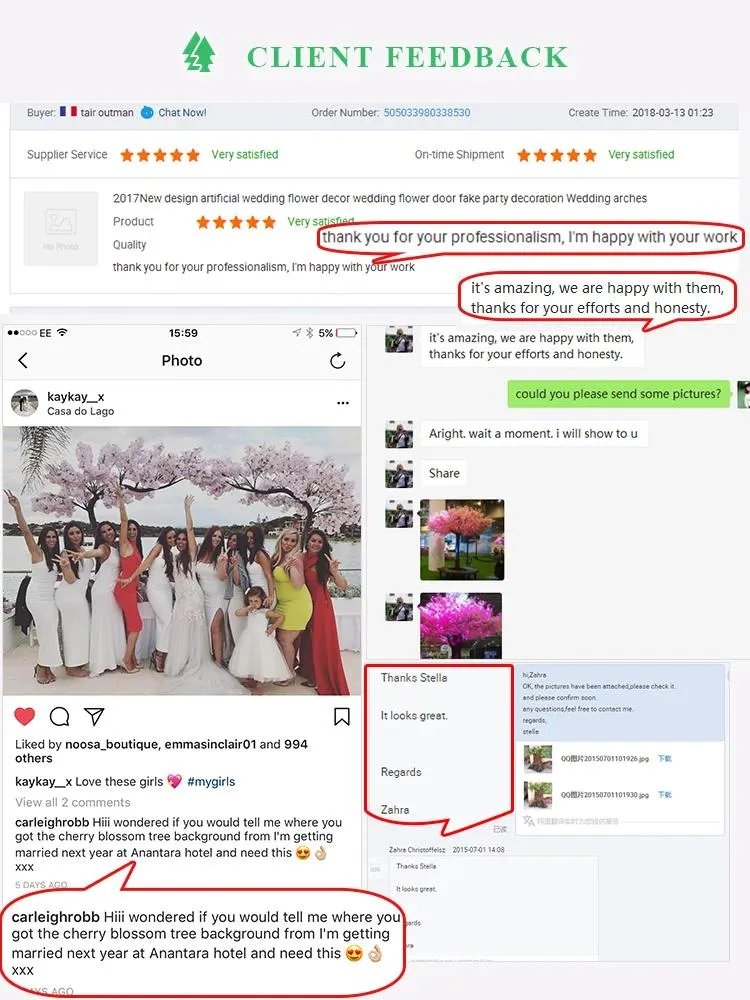This screenshot has height=1000, width=750.
Task: Expand View all 2 comments
Action: (x=73, y=802)
